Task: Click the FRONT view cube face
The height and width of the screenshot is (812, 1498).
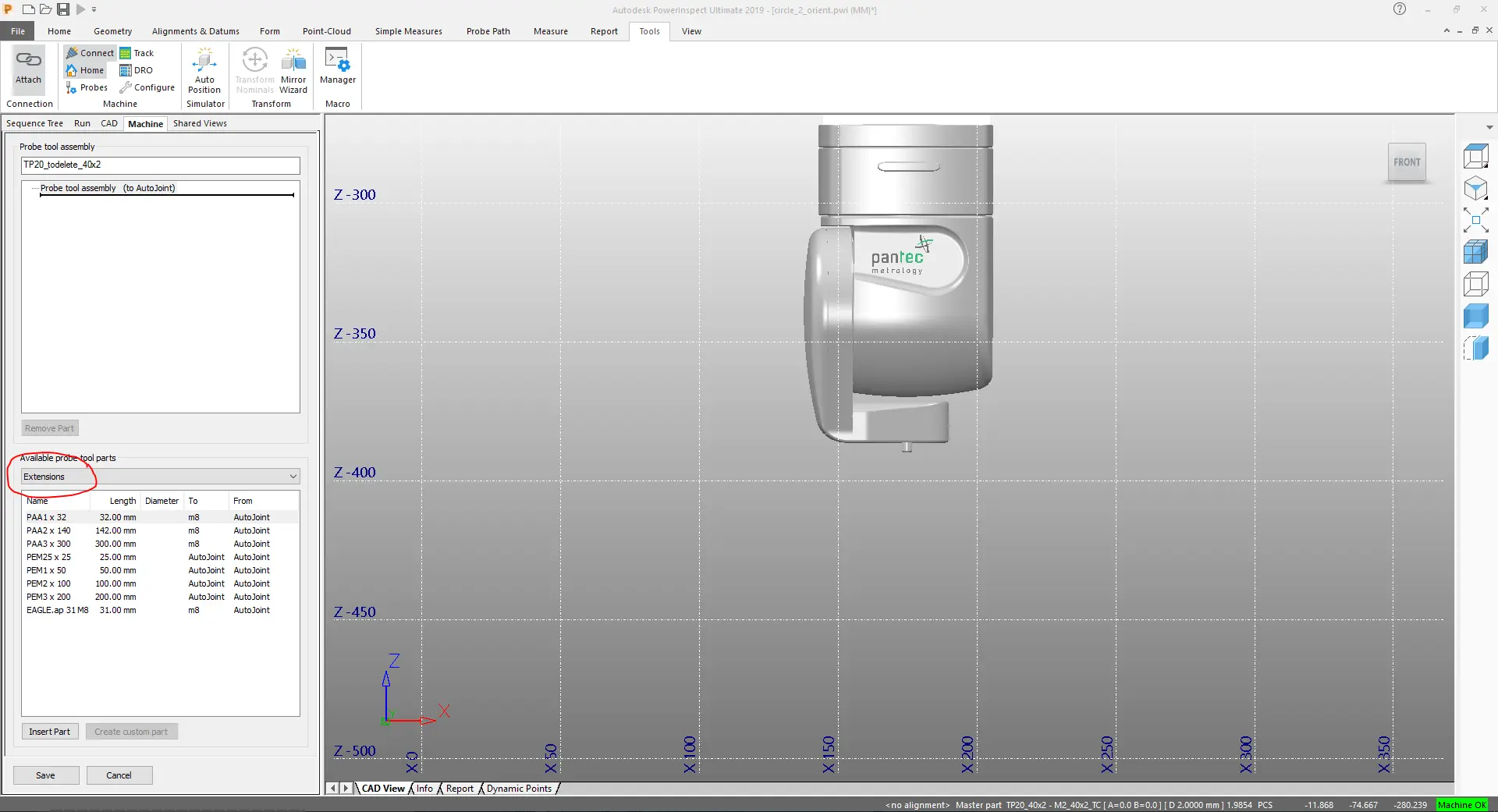Action: pyautogui.click(x=1407, y=162)
